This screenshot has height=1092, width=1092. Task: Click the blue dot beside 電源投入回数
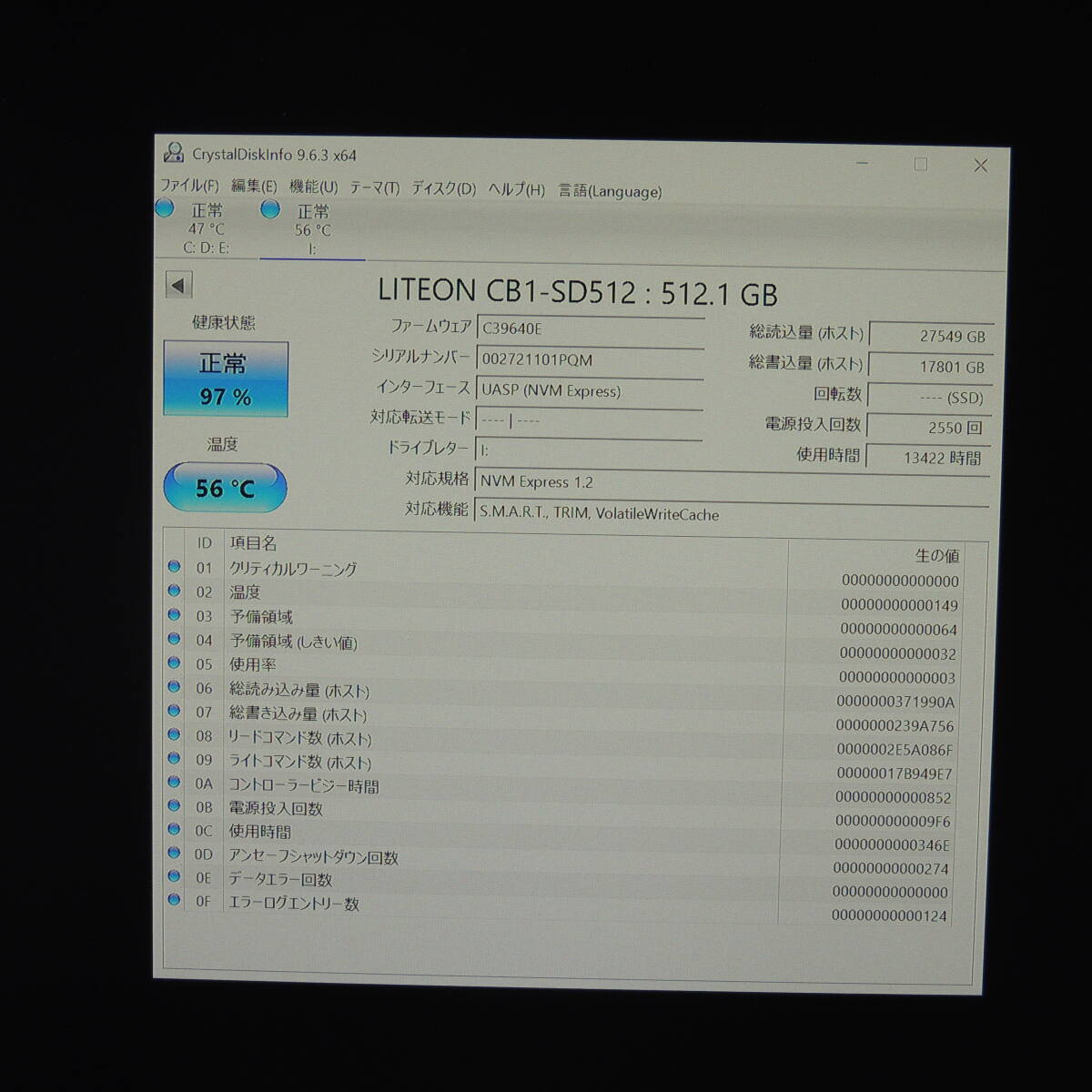click(174, 806)
